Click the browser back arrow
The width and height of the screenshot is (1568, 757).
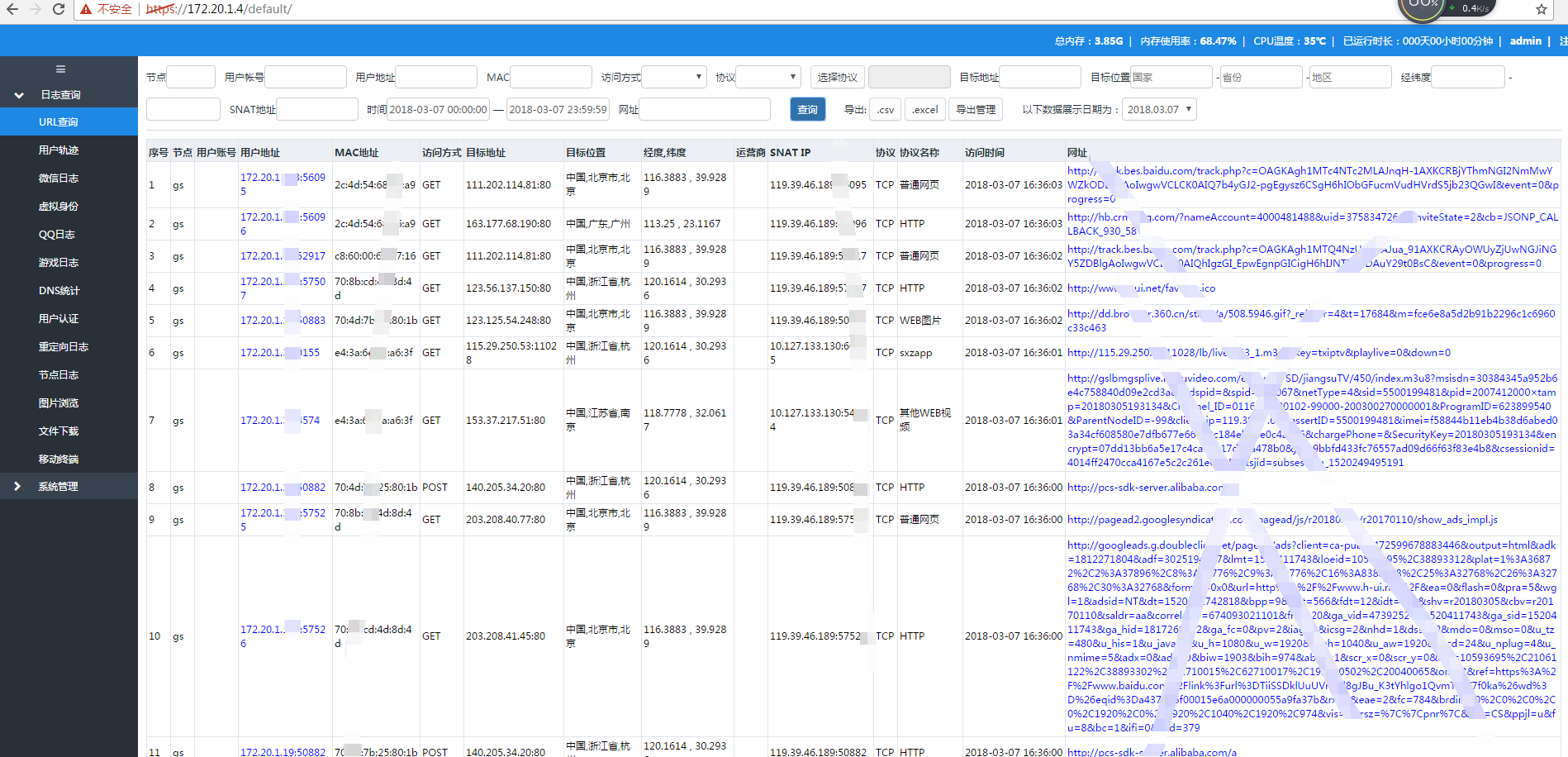[12, 9]
